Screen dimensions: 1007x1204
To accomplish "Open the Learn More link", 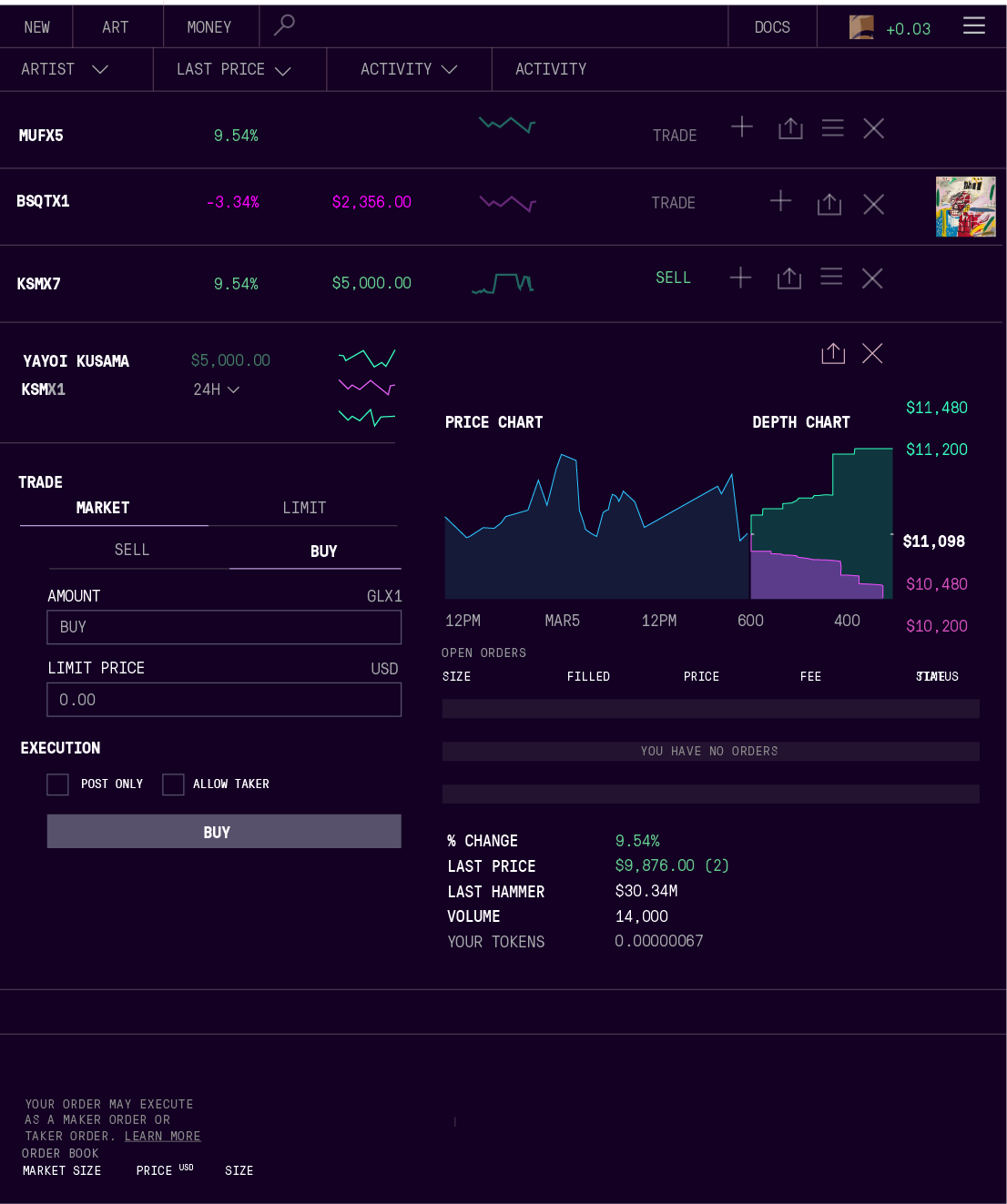I will (x=163, y=1136).
